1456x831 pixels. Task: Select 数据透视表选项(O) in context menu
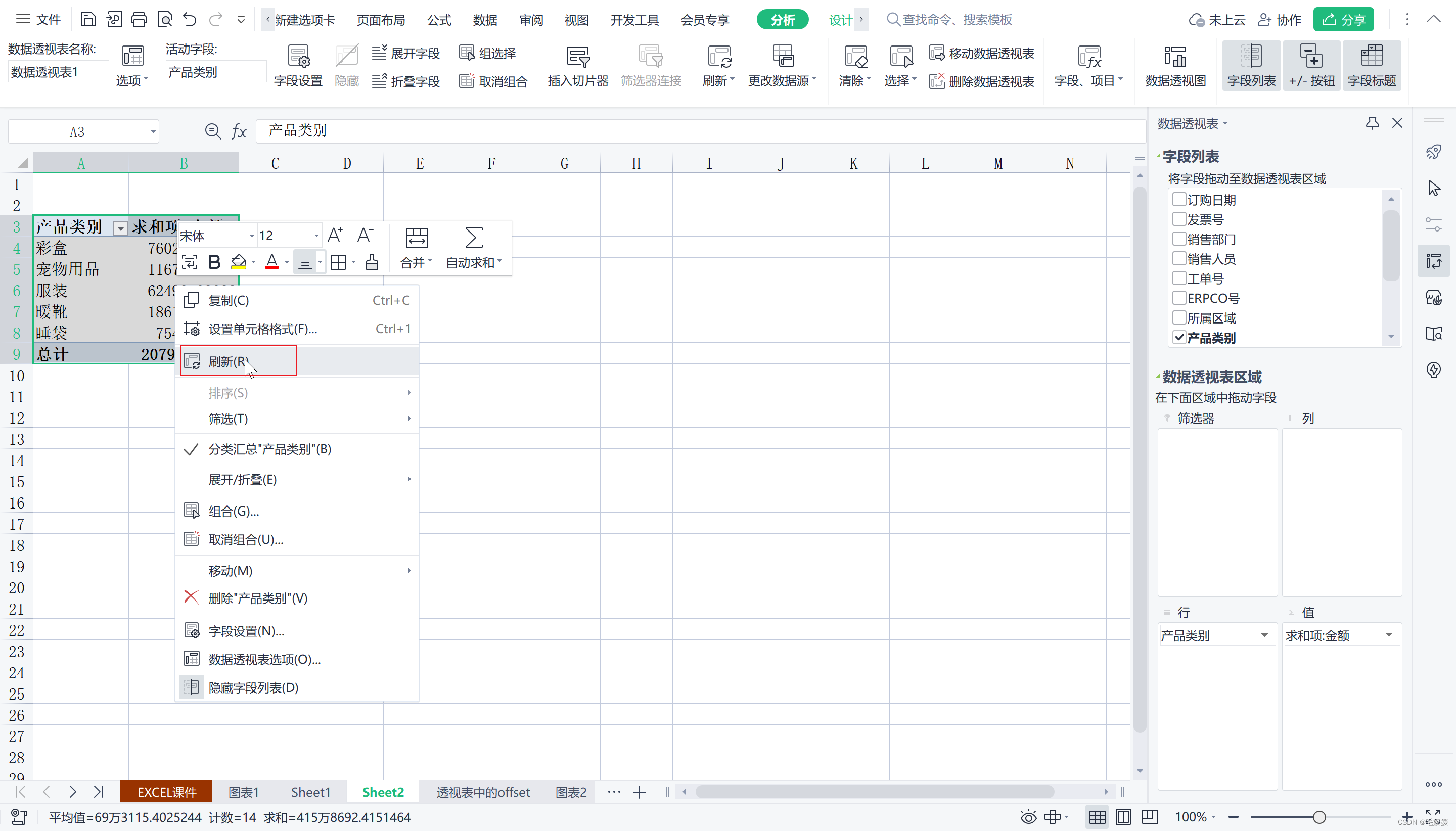click(297, 659)
